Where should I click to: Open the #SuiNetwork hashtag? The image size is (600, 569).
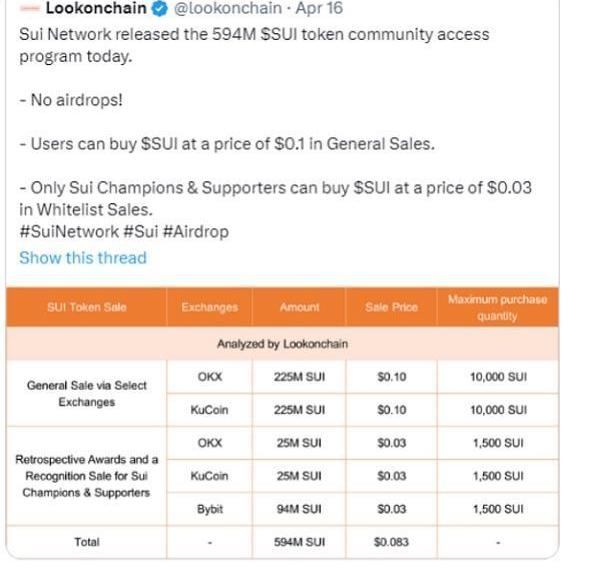point(66,232)
